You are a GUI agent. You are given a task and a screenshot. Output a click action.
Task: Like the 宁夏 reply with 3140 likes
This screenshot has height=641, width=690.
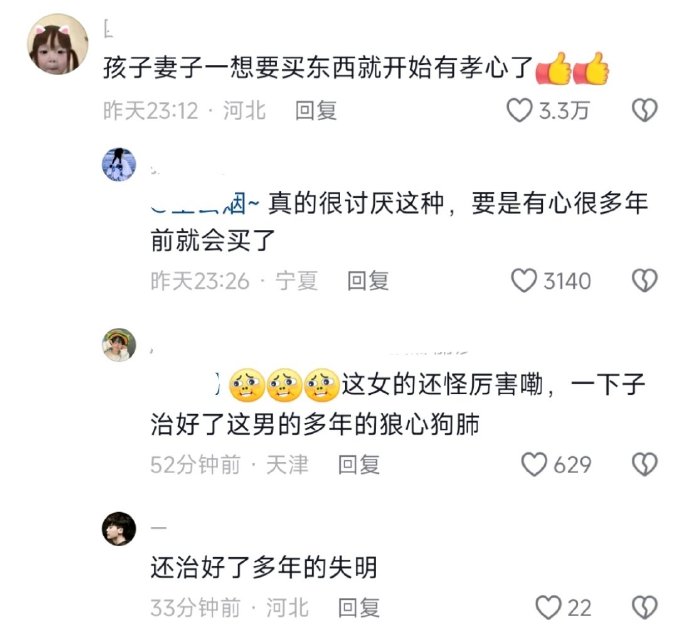(x=524, y=281)
